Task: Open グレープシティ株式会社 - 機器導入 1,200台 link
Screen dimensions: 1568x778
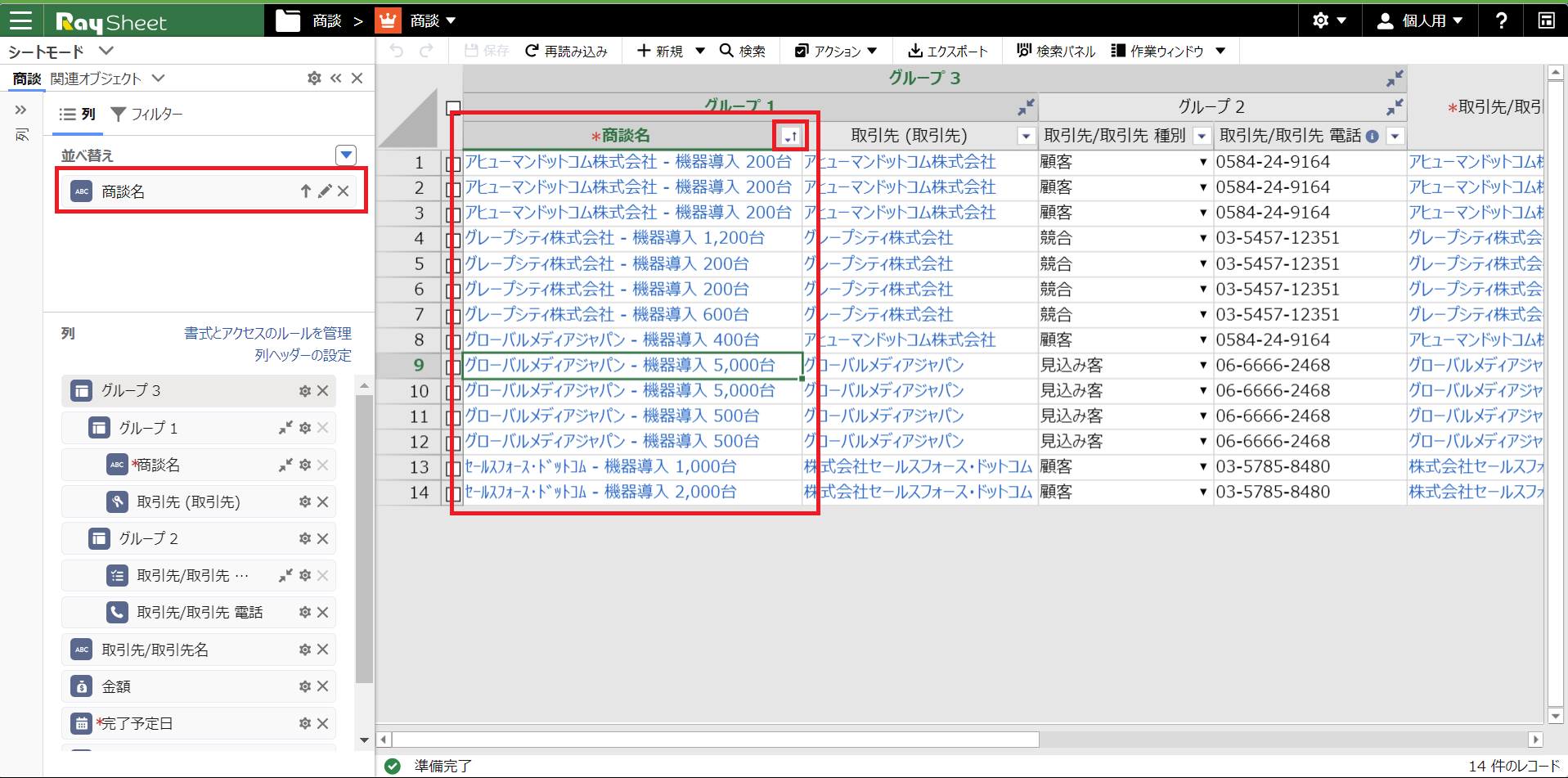Action: pyautogui.click(x=614, y=238)
